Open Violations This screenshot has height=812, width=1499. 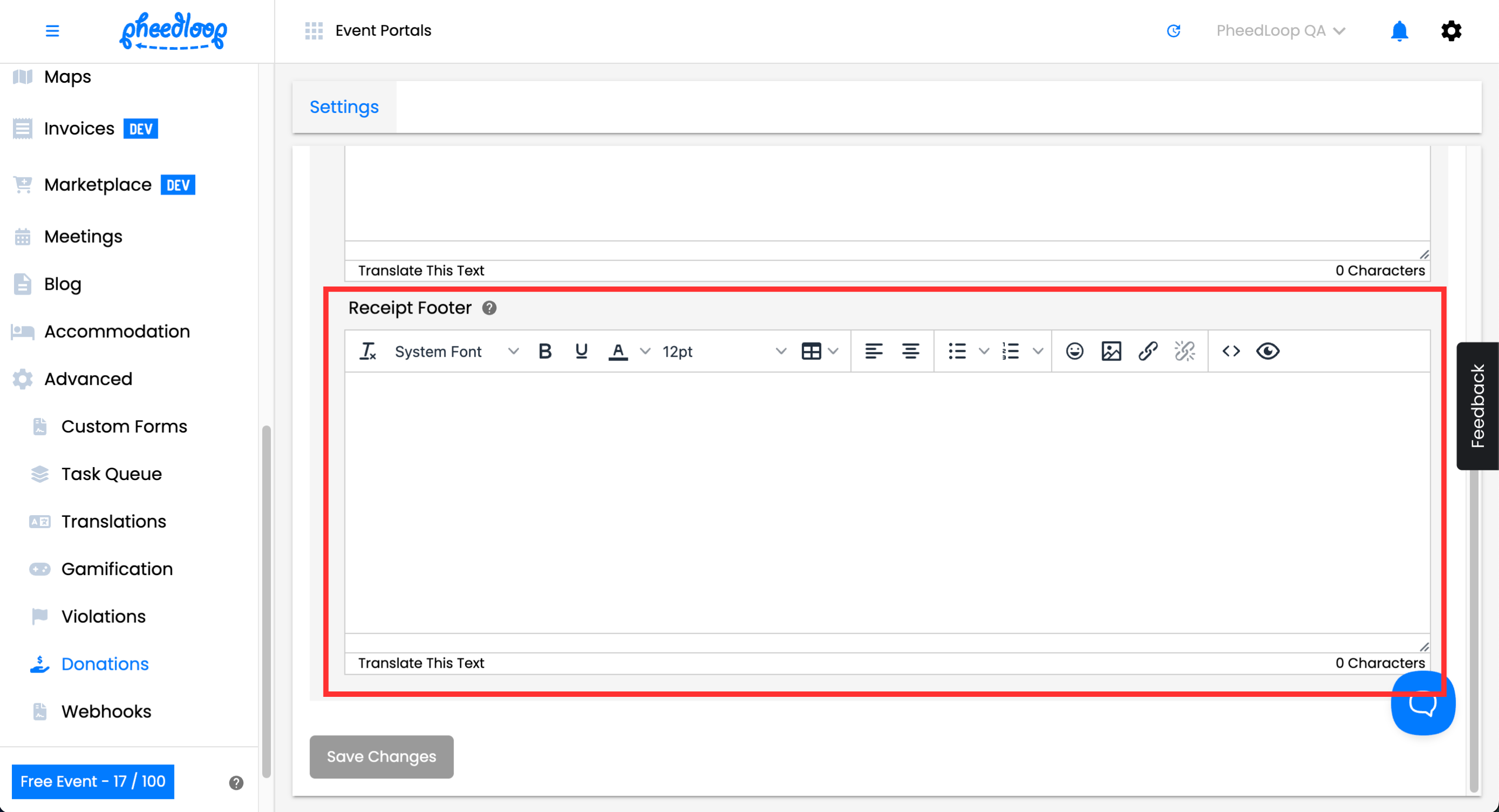[104, 616]
